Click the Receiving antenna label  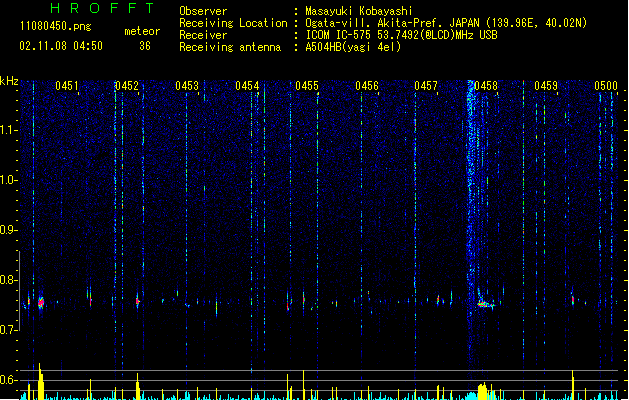pos(230,47)
